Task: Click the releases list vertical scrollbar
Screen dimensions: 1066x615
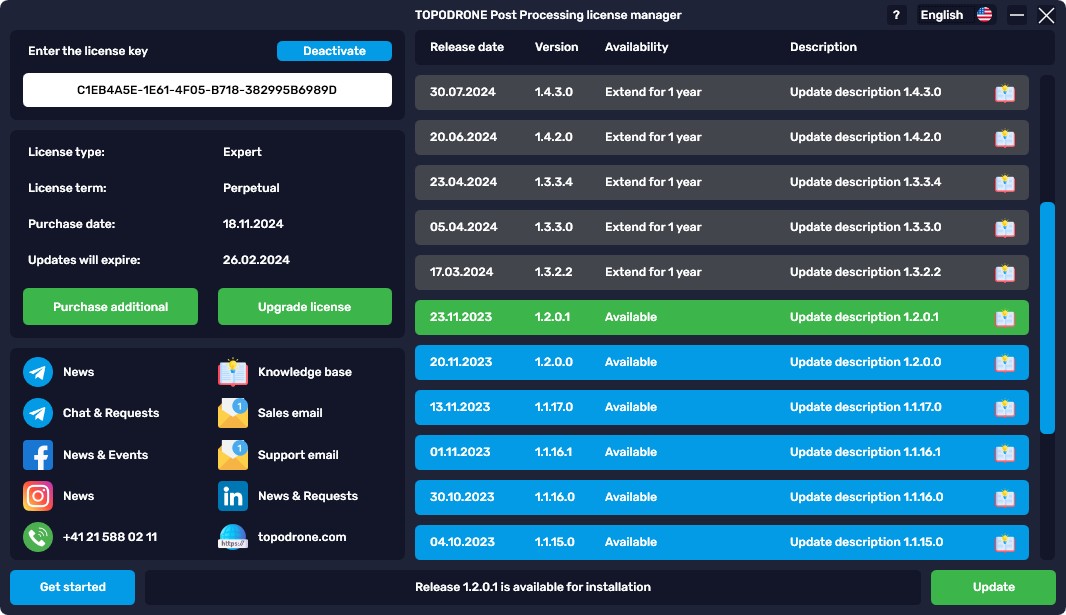Action: 1047,318
